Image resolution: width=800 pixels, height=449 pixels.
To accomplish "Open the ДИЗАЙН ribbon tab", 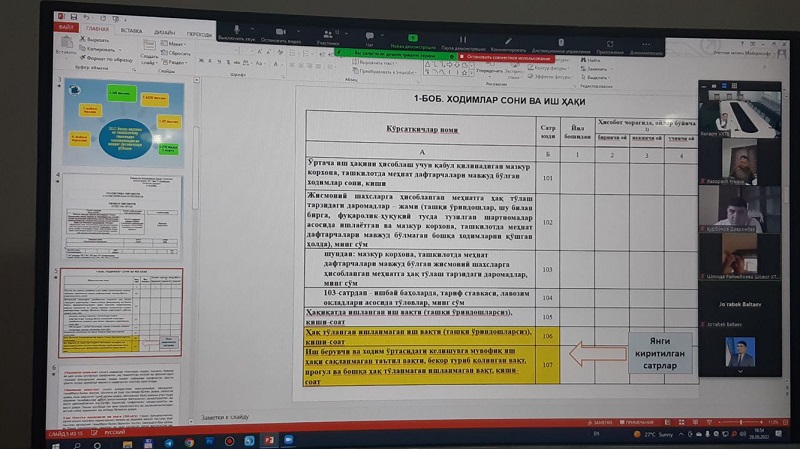I will (165, 33).
